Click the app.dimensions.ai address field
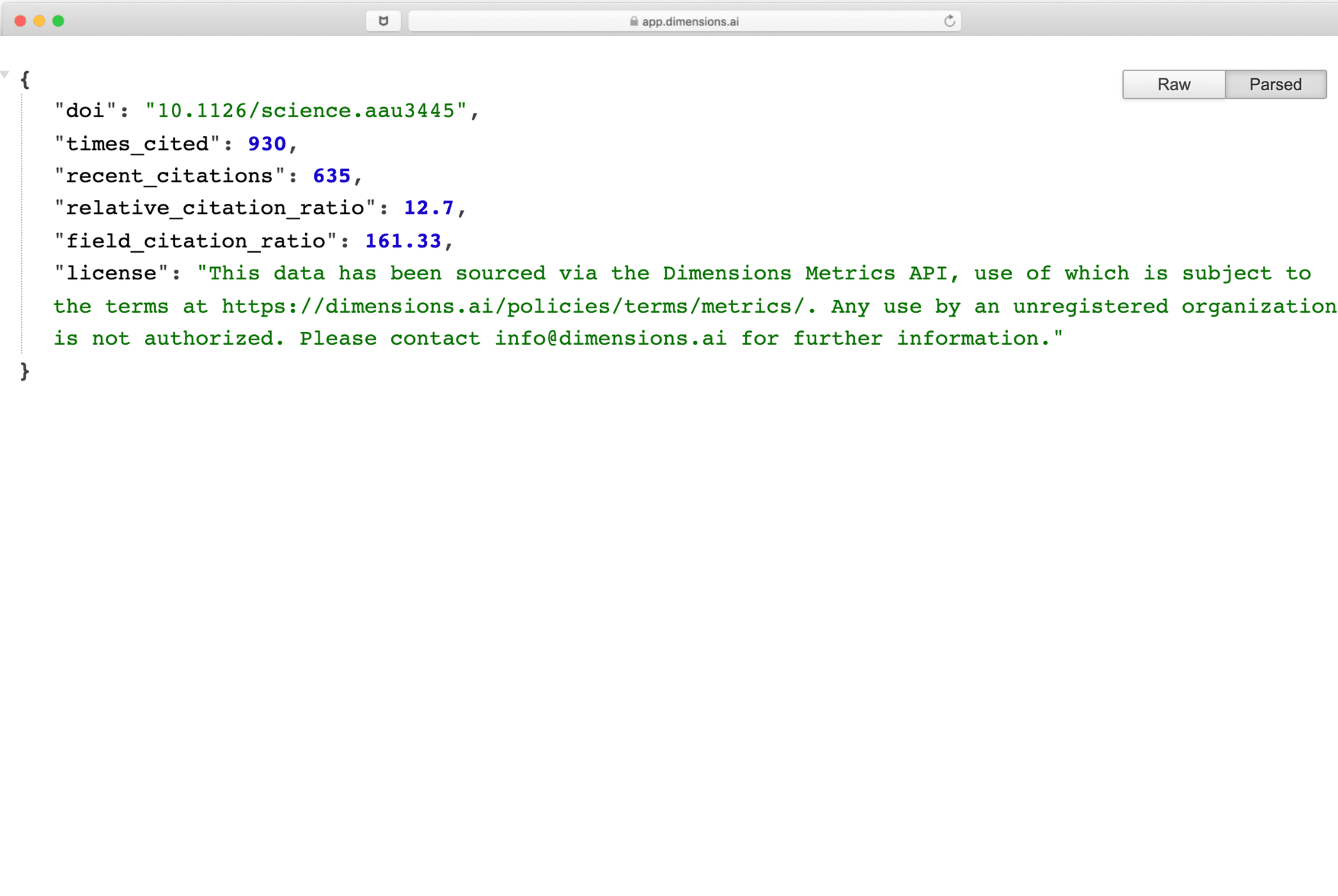The height and width of the screenshot is (896, 1338). [x=690, y=22]
